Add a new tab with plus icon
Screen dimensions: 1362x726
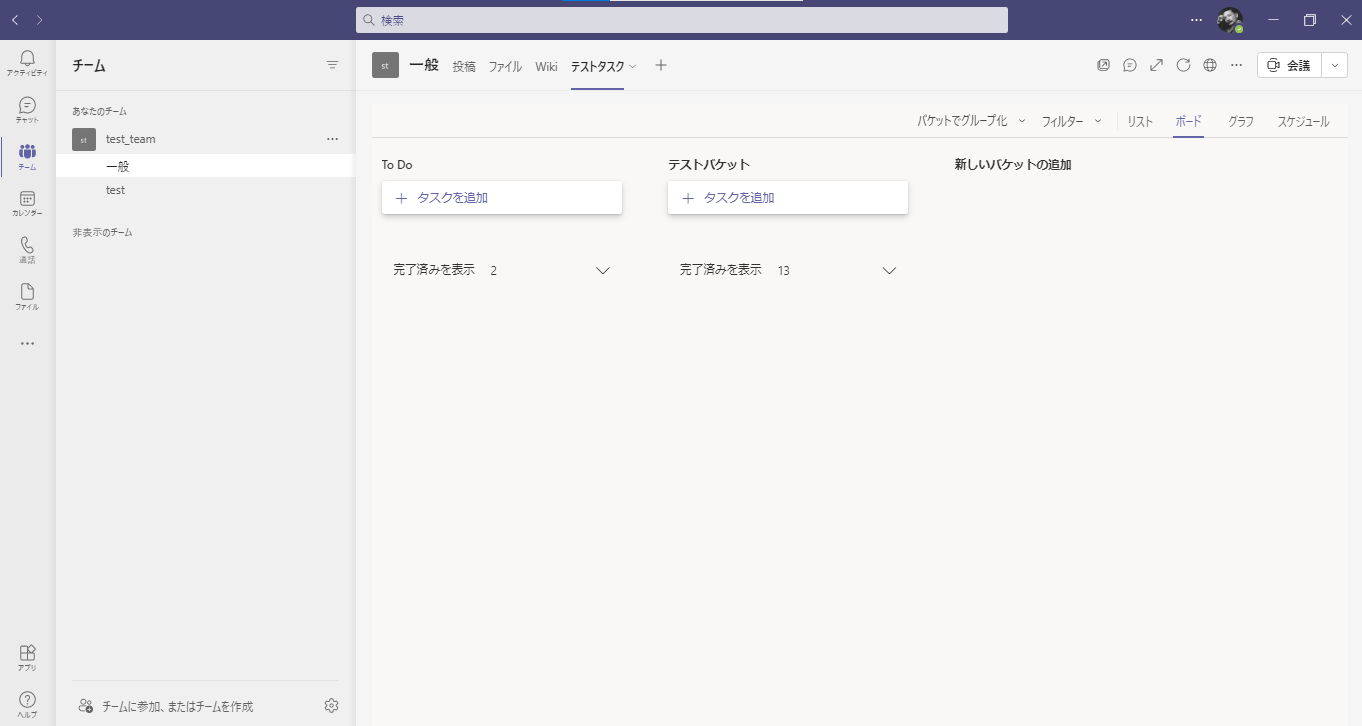click(x=660, y=65)
